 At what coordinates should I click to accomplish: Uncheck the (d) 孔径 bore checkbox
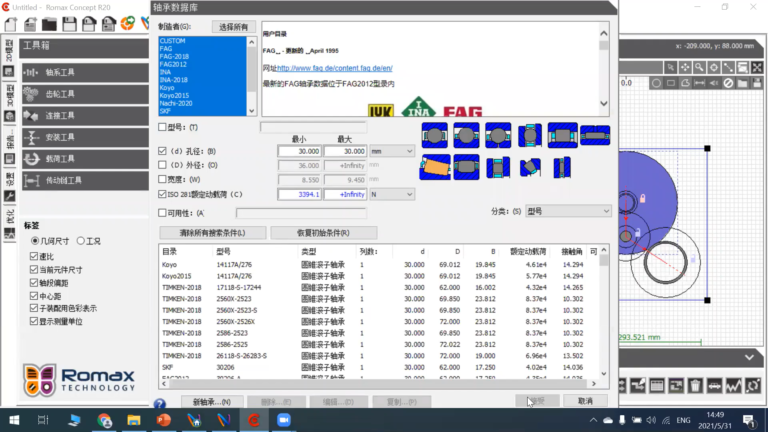pos(162,151)
